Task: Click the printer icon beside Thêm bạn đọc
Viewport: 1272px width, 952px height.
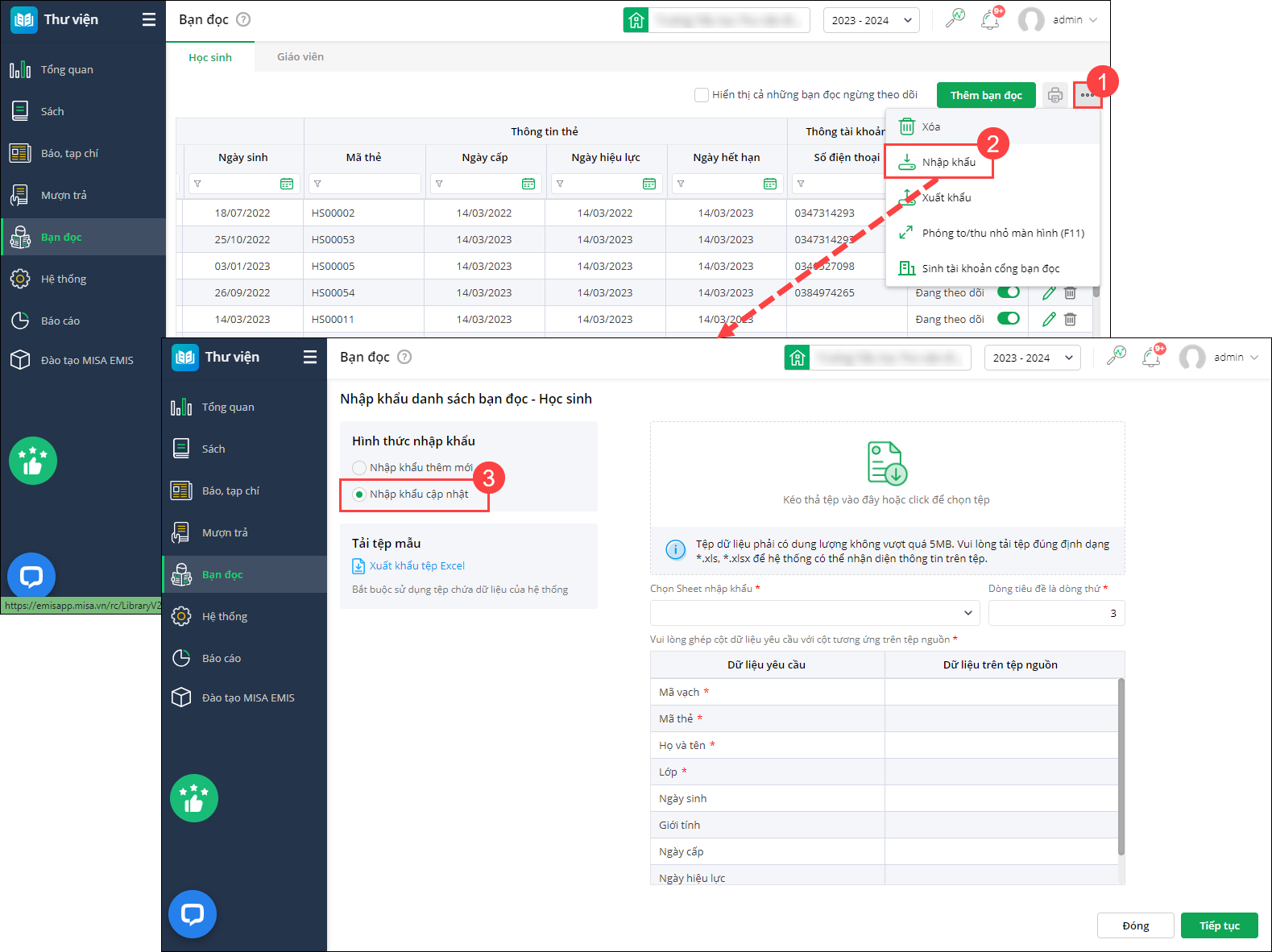Action: tap(1054, 95)
